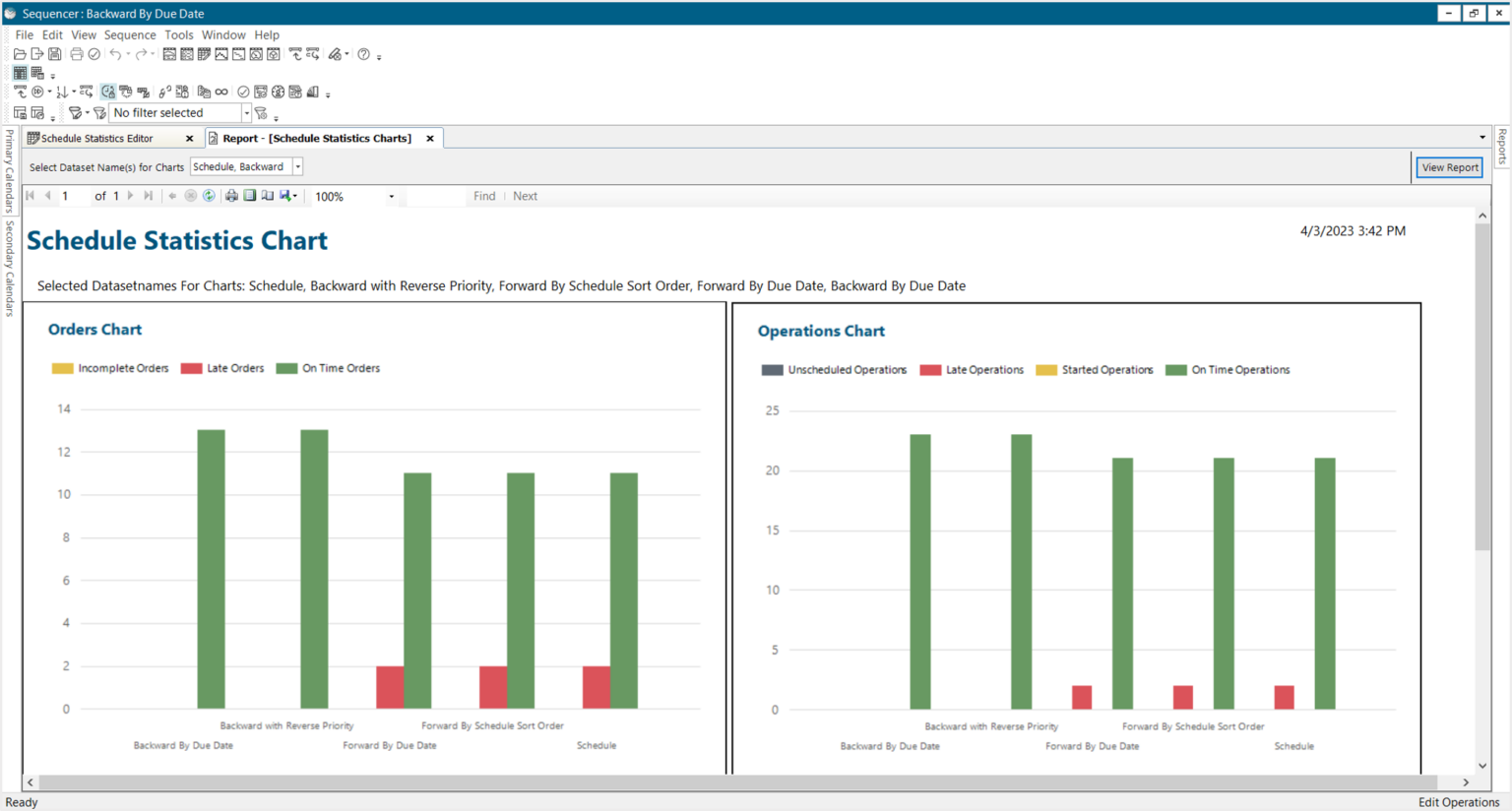Click the Save icon on the toolbar
Screen dimensions: 1512x811
click(x=54, y=54)
